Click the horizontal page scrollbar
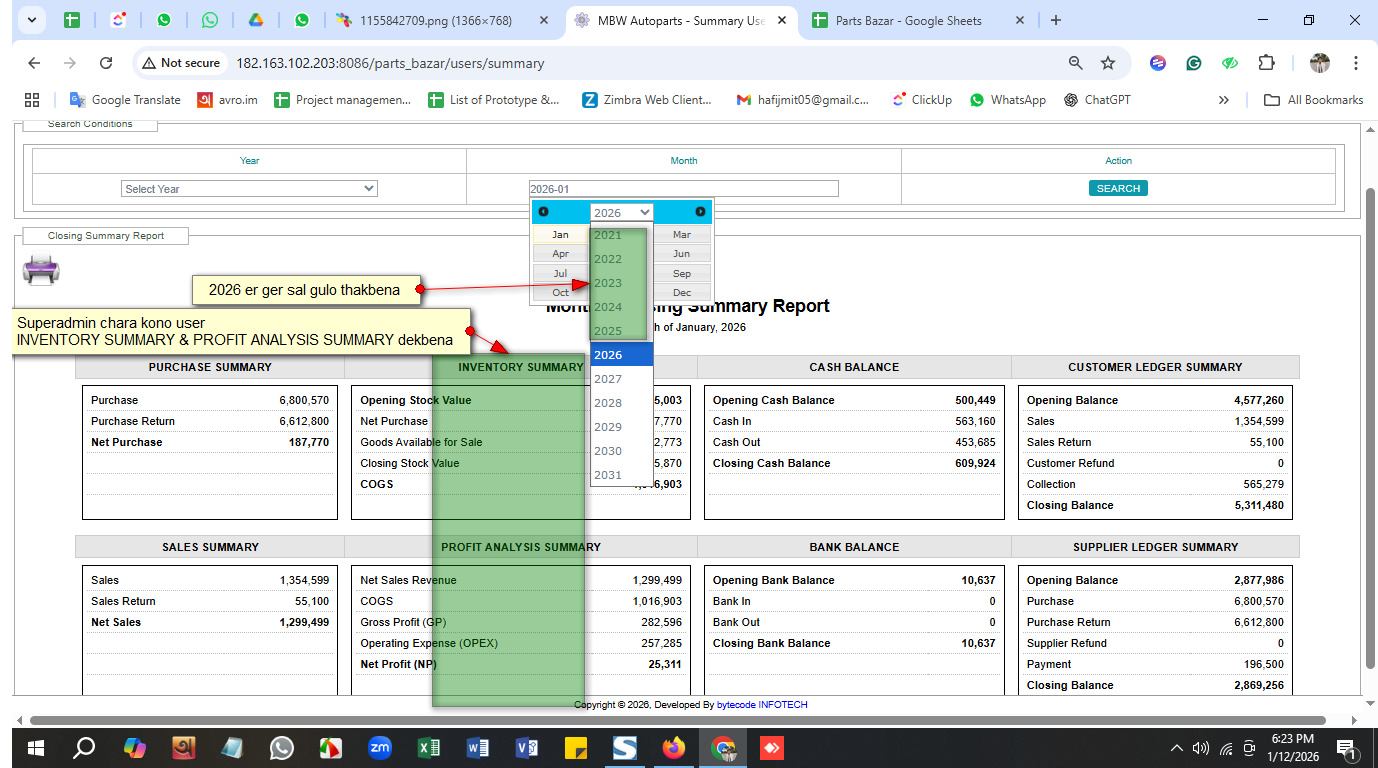The height and width of the screenshot is (768, 1378). (676, 720)
